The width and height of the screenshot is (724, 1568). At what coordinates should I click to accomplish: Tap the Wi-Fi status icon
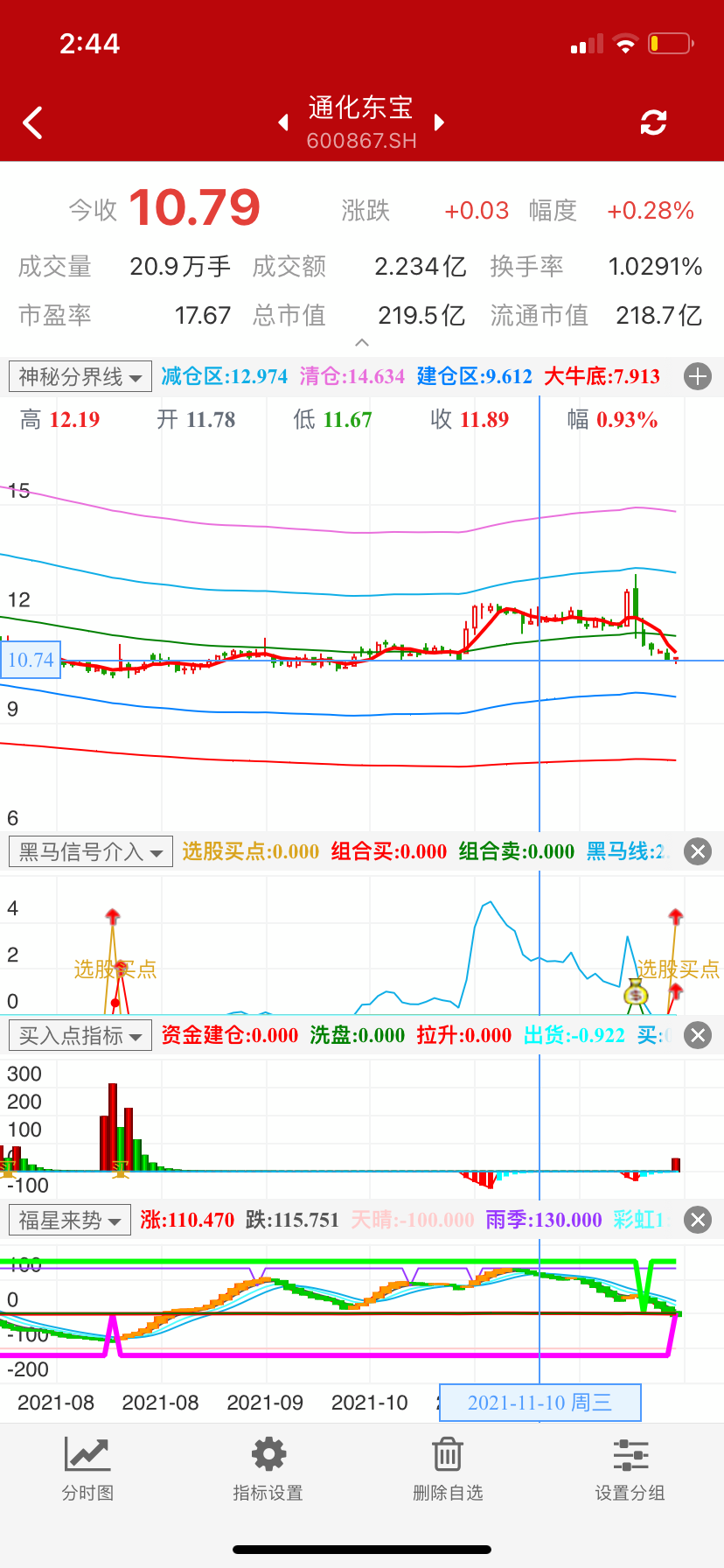click(x=625, y=43)
